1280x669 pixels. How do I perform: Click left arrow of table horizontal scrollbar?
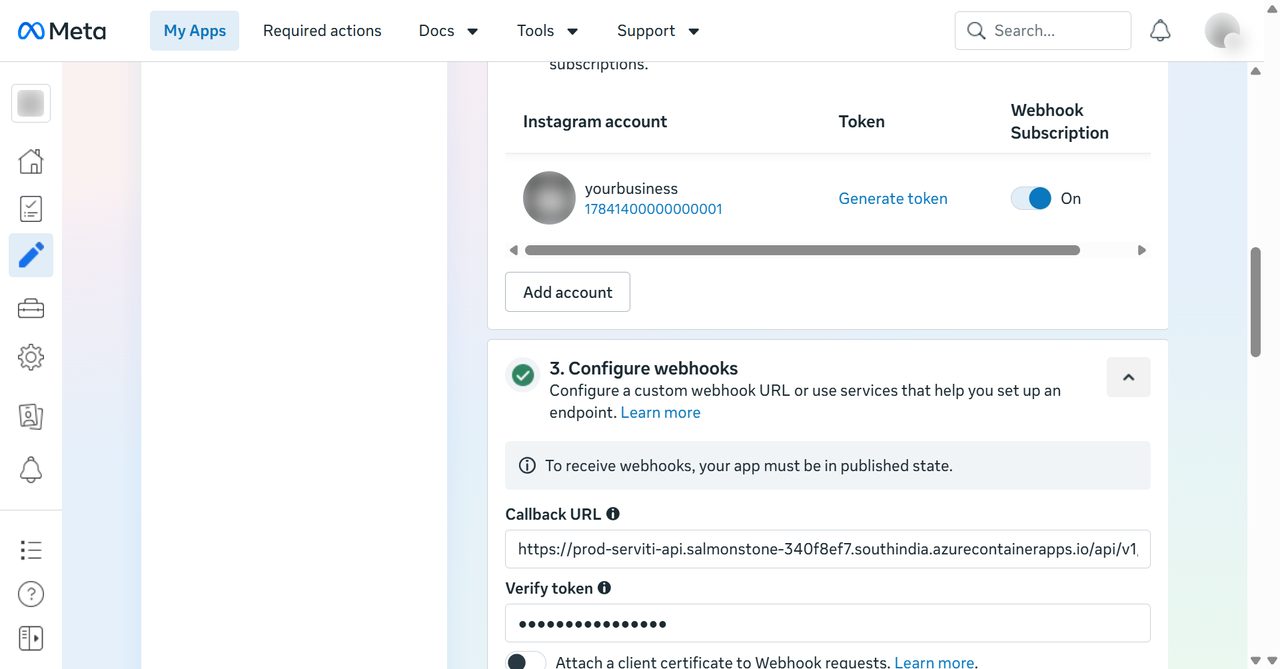pos(514,250)
